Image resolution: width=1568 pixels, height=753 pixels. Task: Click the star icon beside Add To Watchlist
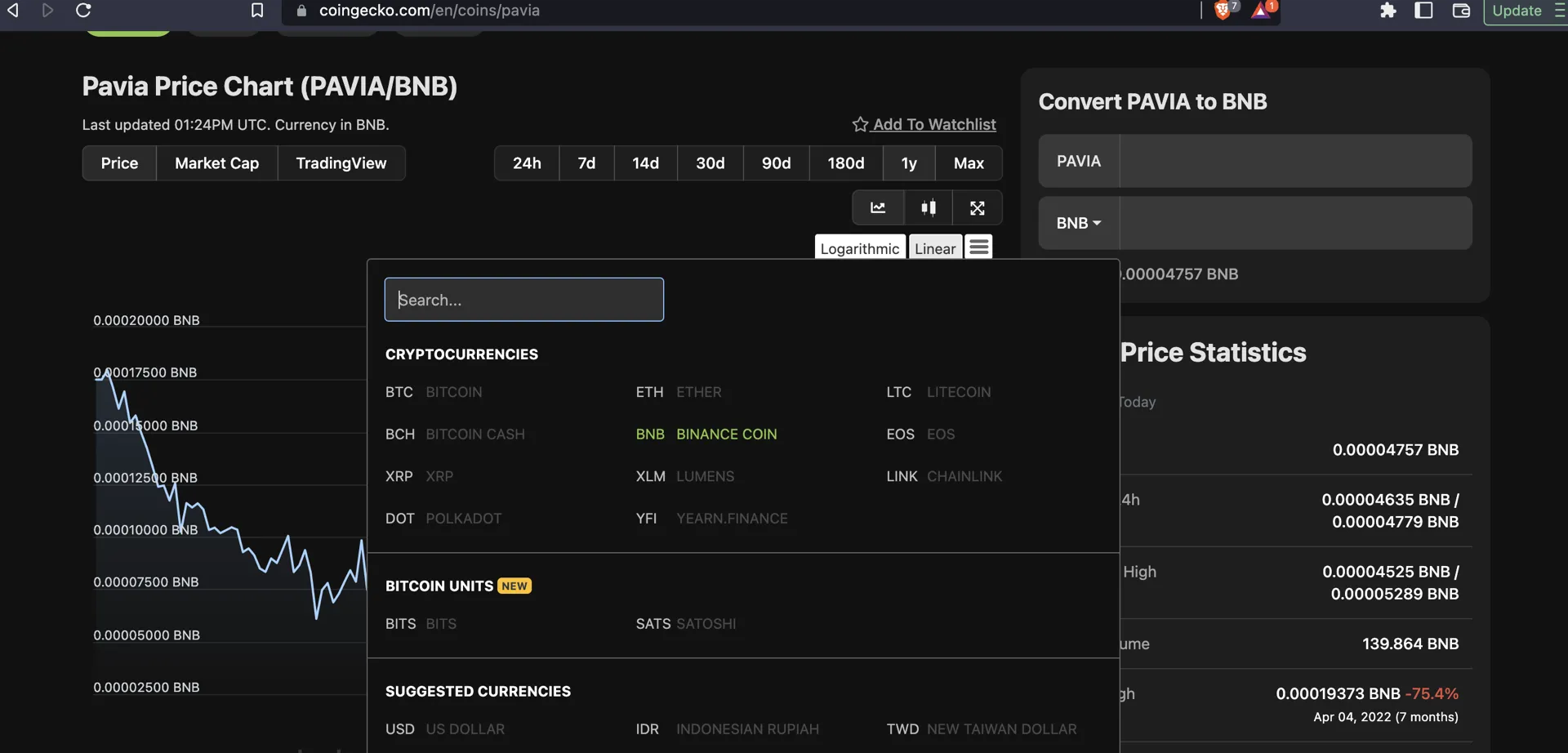[860, 124]
